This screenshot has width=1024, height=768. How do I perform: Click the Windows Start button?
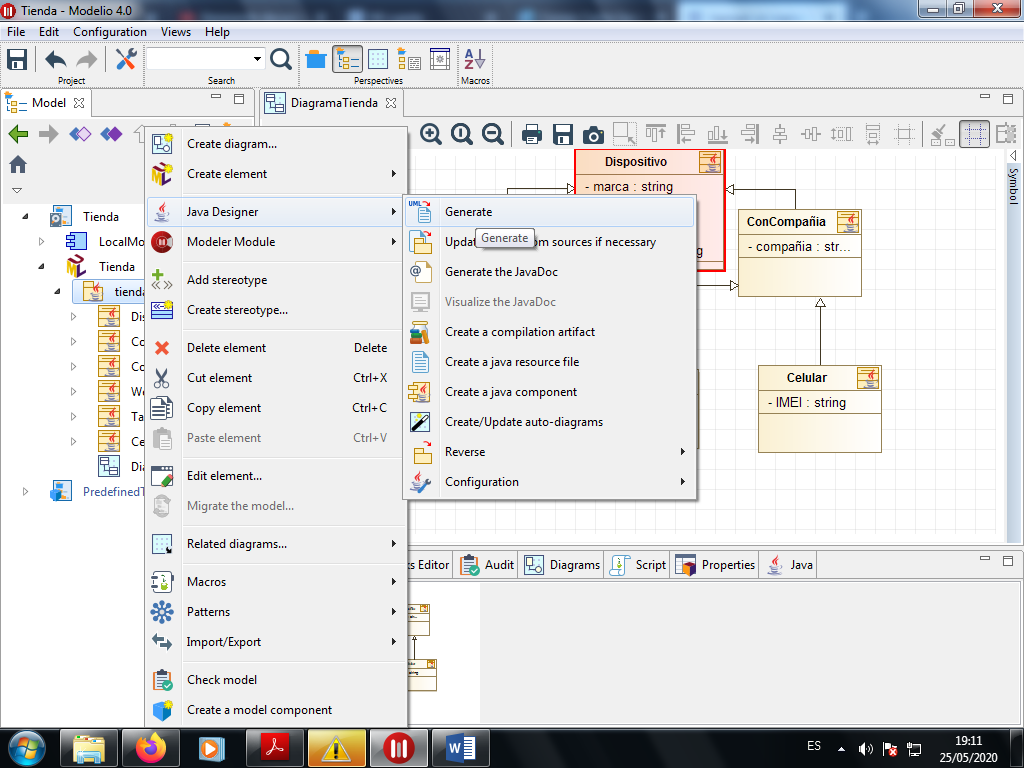(26, 748)
